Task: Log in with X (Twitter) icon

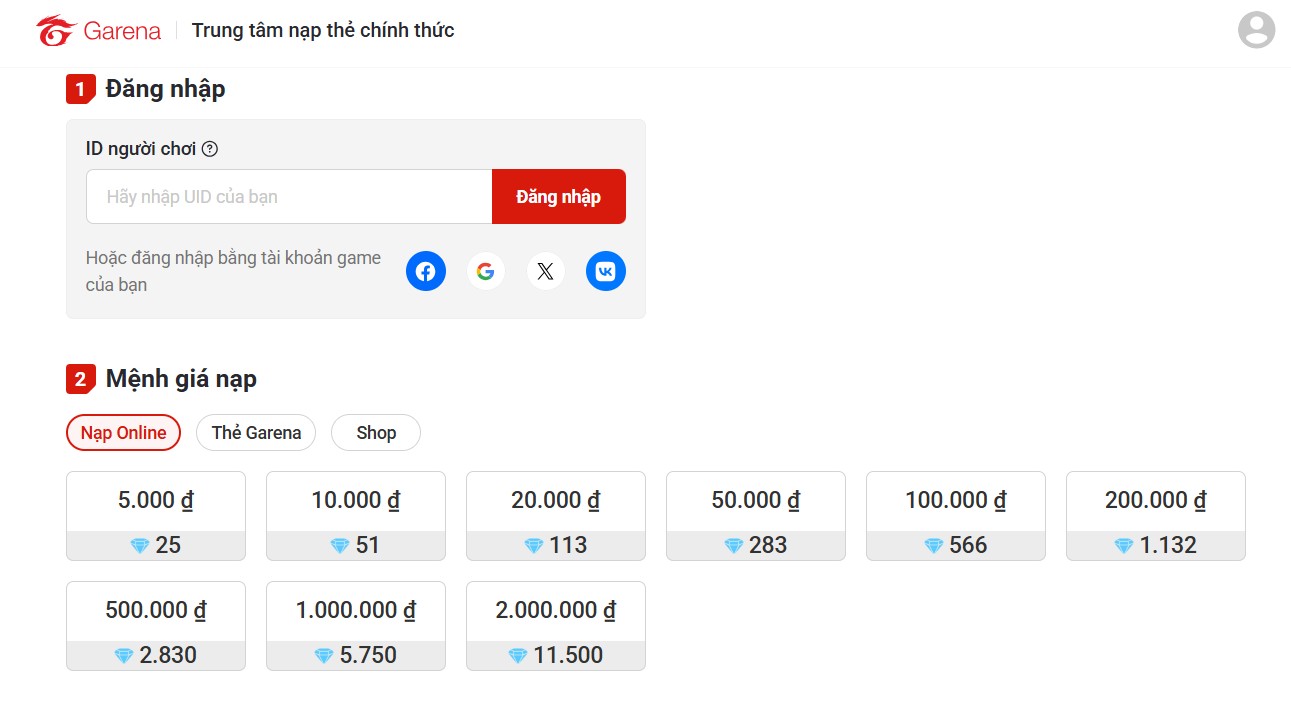Action: click(545, 271)
